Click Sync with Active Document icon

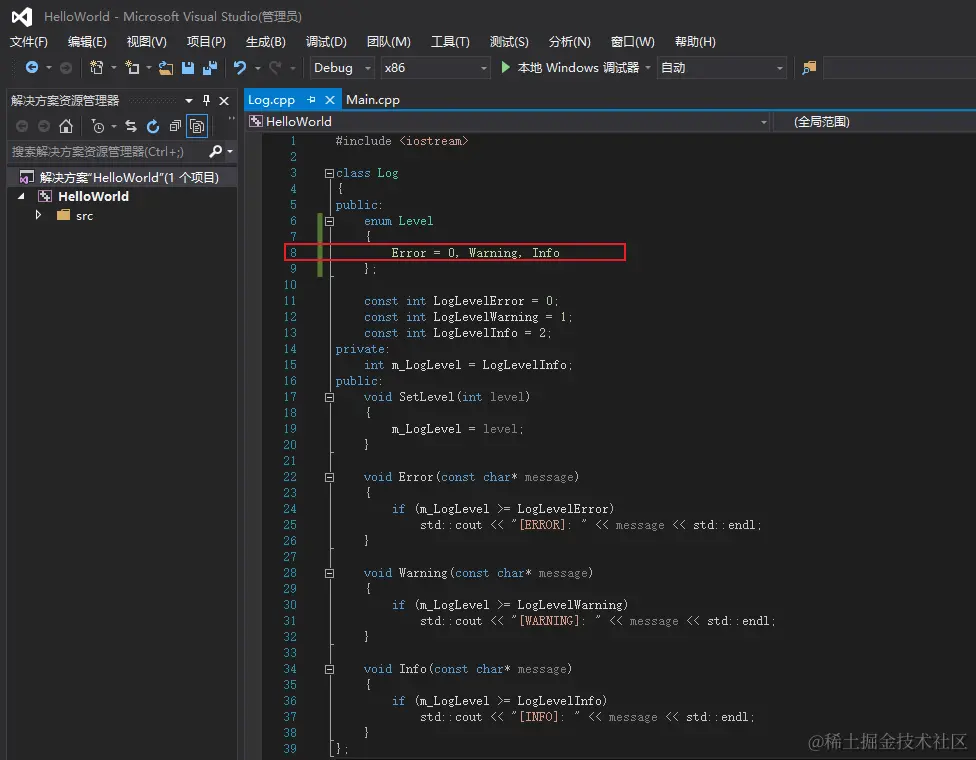pos(131,126)
